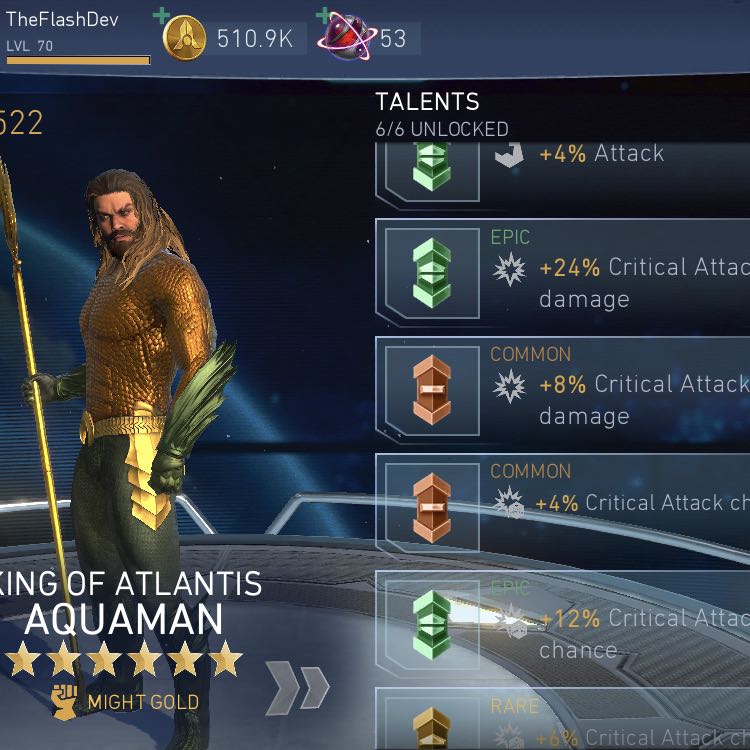750x750 pixels.
Task: Add more gold credits with green plus
Action: 161,15
